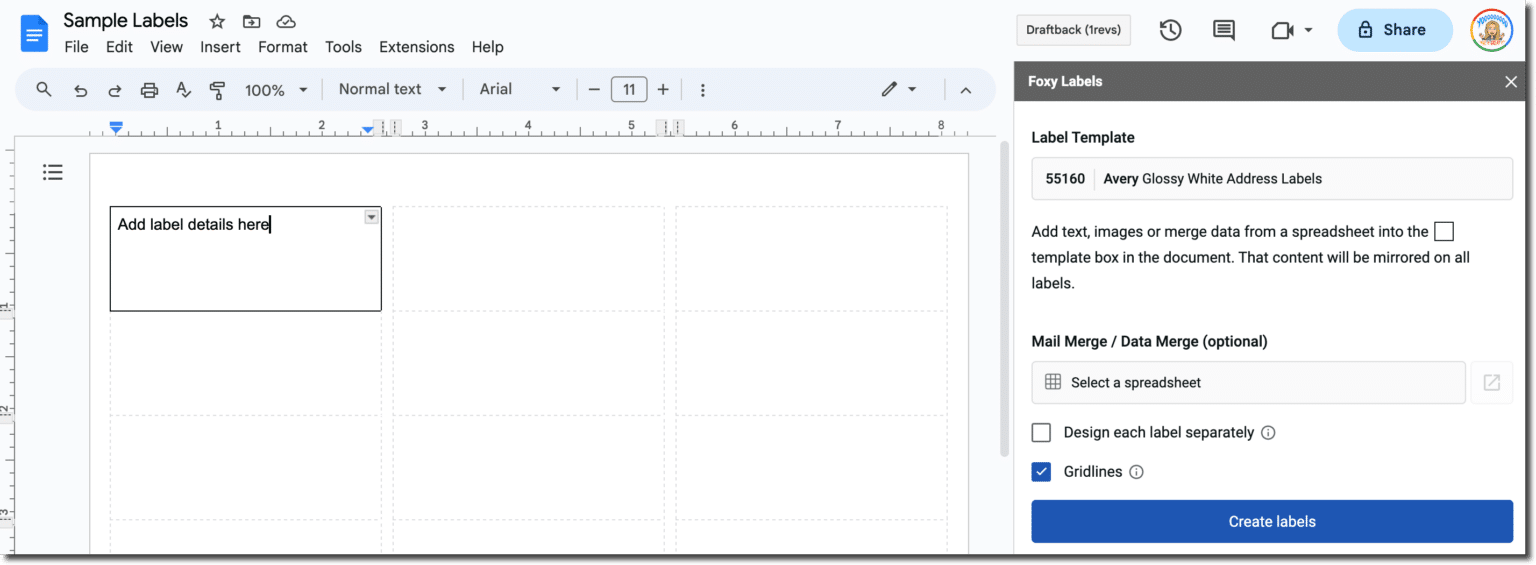
Task: Star the Sample Labels document
Action: 217,21
